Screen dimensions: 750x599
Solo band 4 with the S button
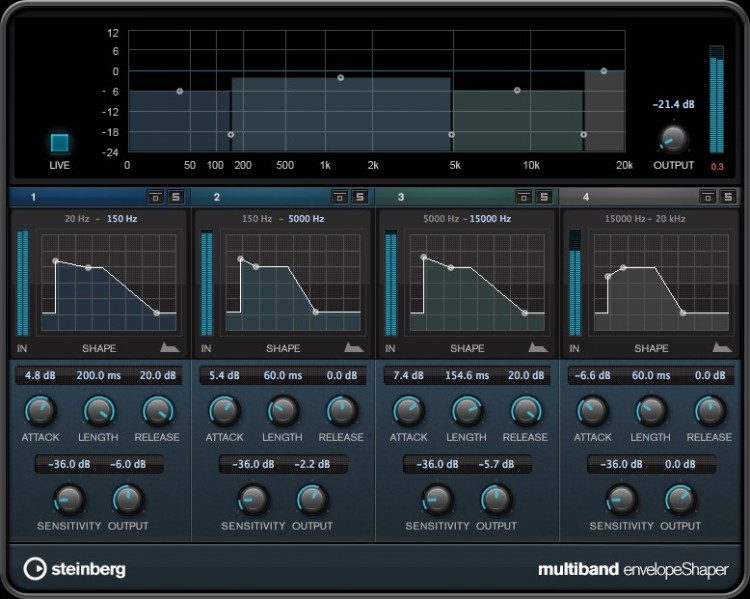click(x=728, y=197)
